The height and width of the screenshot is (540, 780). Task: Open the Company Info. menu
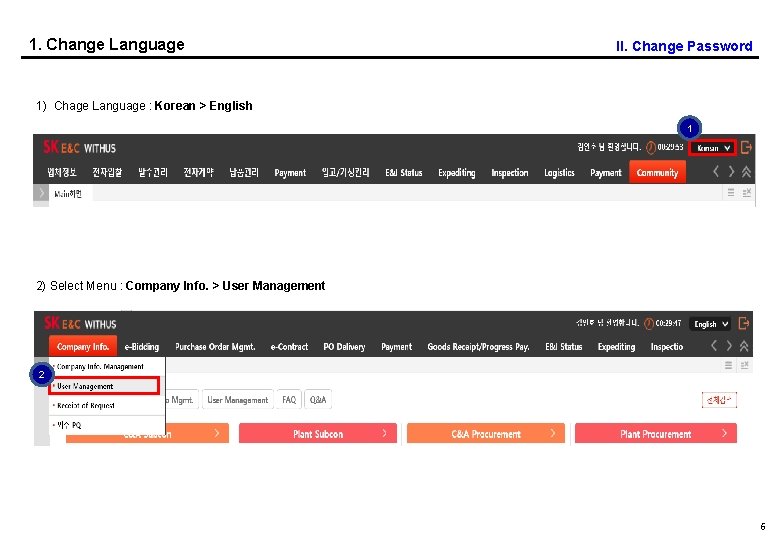click(x=83, y=346)
